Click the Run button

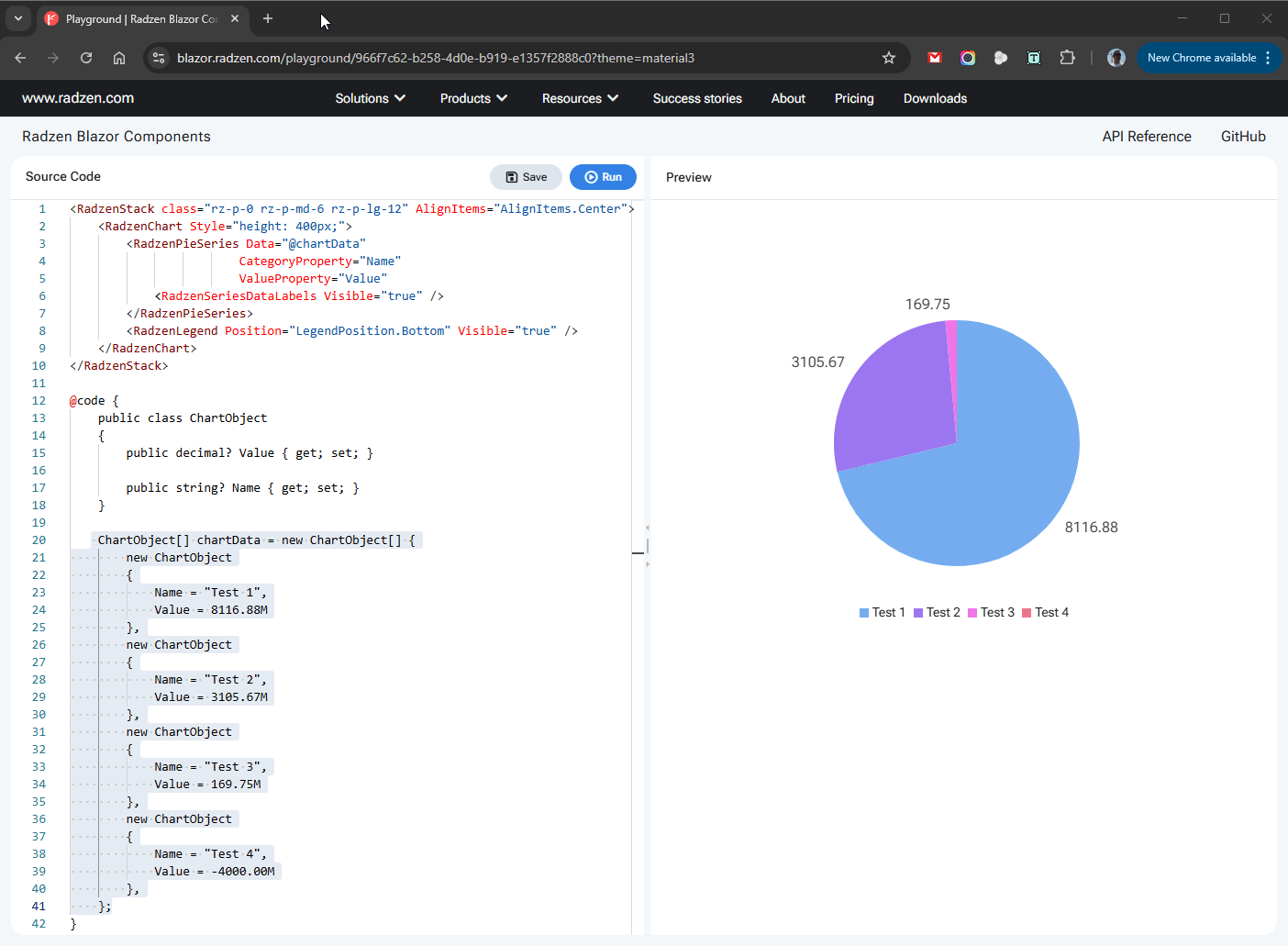point(603,177)
